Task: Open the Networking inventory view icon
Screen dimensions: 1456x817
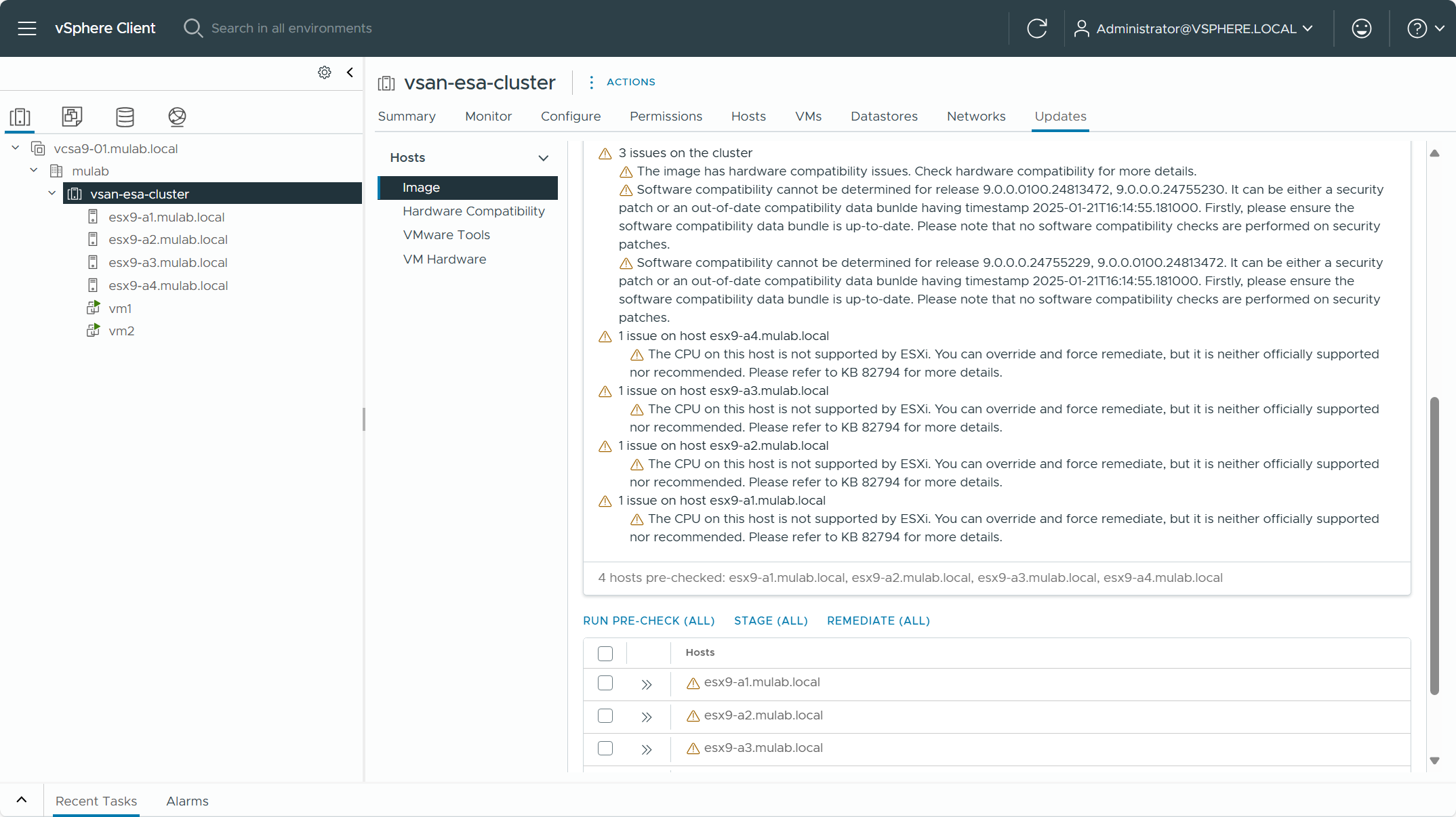Action: pos(177,117)
